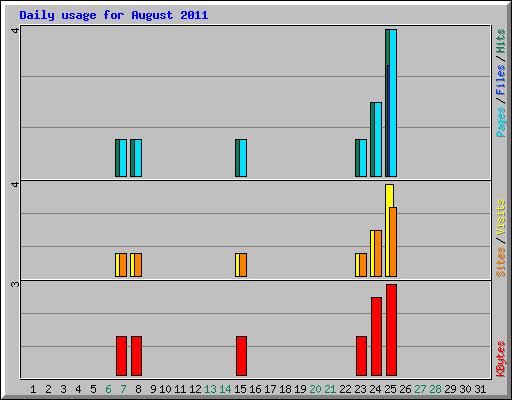Viewport: 512px width, 400px height.
Task: Click green weekend day label '28'
Action: (x=435, y=389)
